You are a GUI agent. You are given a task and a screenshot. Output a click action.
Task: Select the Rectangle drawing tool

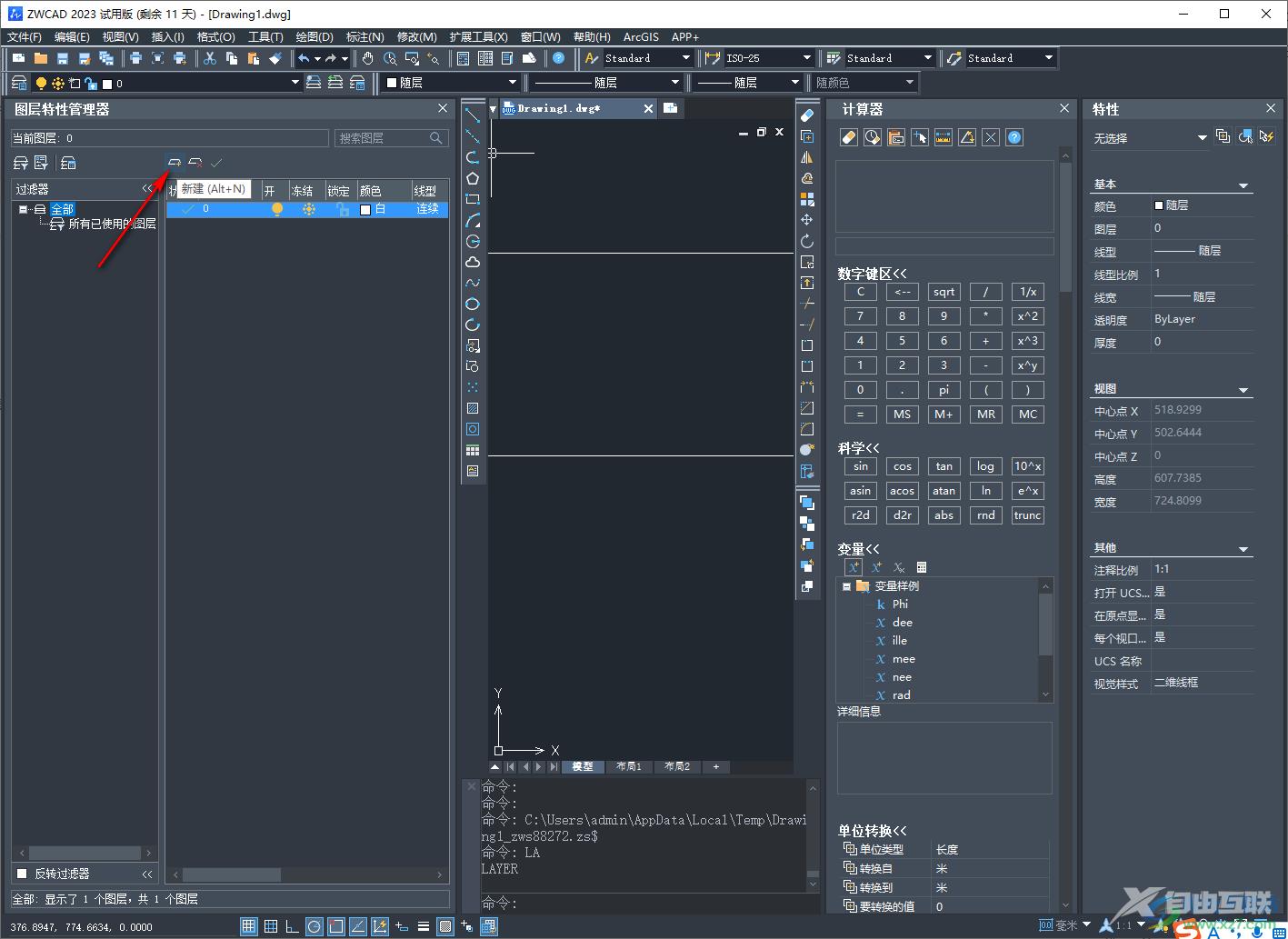pos(473,199)
